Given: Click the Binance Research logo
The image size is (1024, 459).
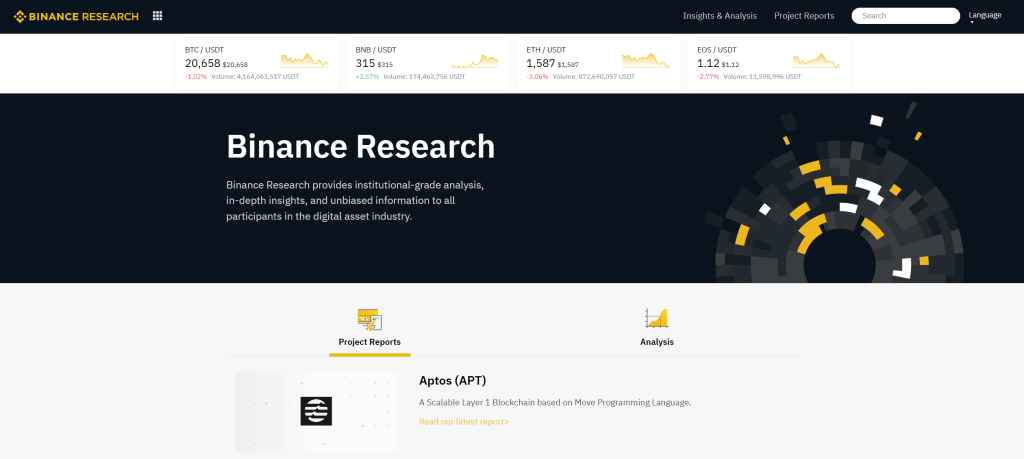Looking at the screenshot, I should (x=76, y=16).
